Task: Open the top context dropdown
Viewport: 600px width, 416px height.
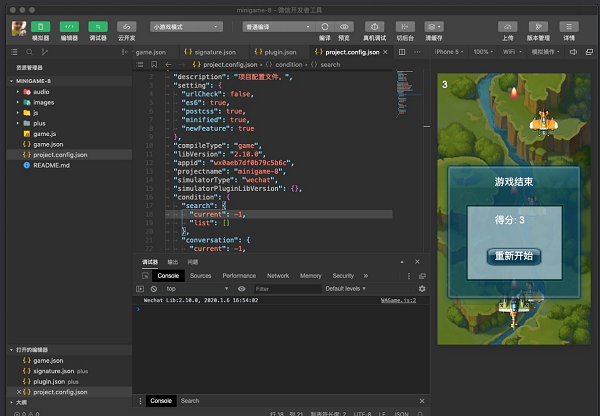Action: pyautogui.click(x=197, y=289)
